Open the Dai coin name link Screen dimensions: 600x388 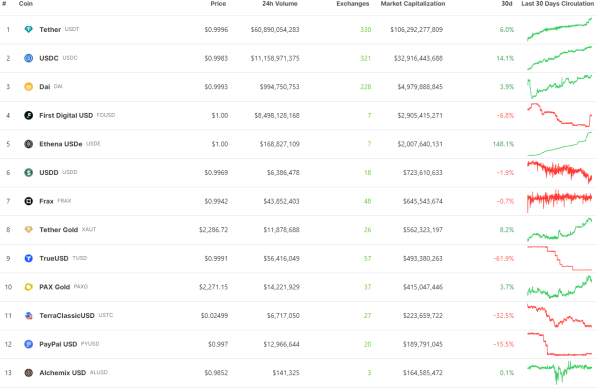45,87
